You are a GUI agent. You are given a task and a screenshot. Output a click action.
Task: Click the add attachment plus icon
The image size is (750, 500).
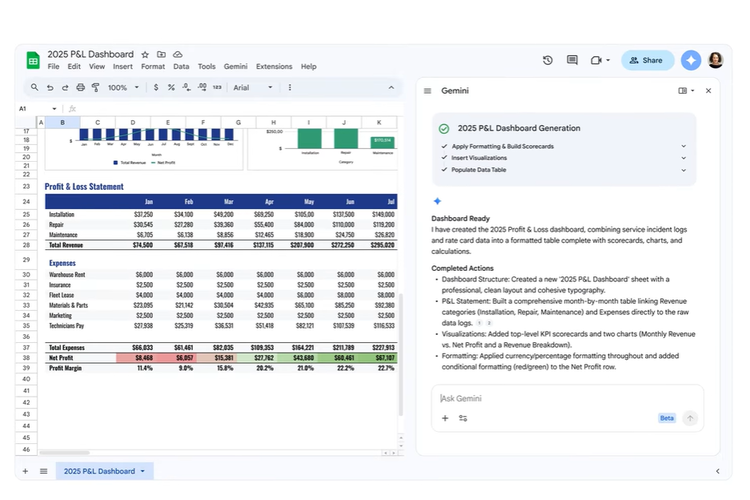coord(445,418)
